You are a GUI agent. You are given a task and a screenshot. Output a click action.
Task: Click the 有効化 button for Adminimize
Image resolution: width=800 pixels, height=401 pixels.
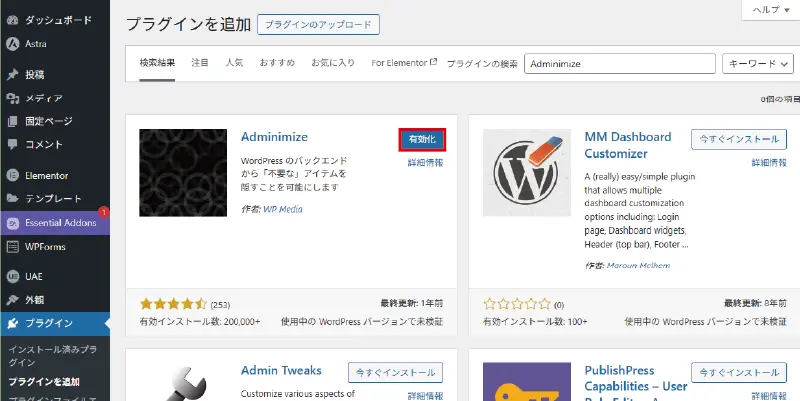(422, 140)
